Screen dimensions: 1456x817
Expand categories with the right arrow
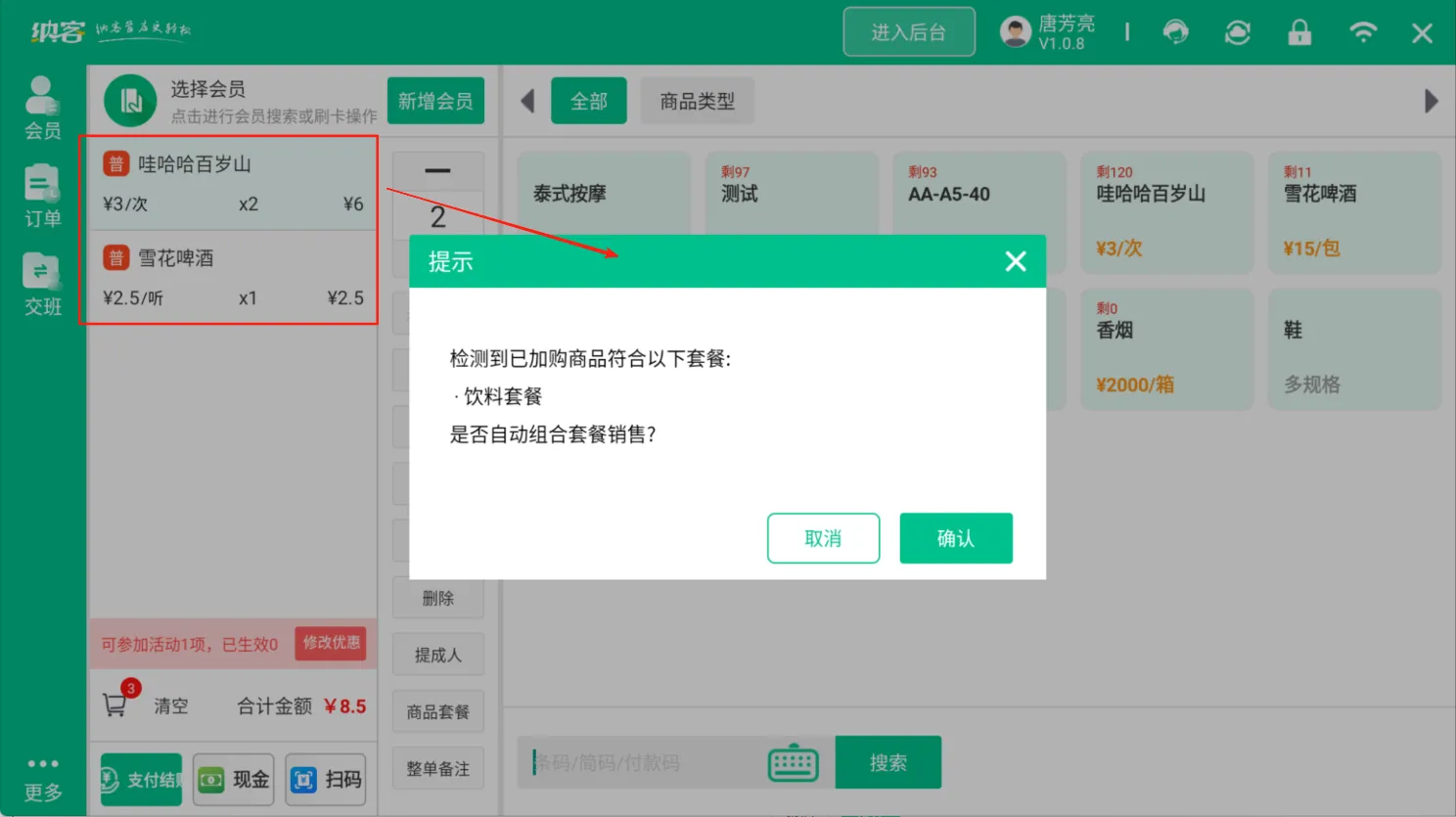tap(1432, 100)
